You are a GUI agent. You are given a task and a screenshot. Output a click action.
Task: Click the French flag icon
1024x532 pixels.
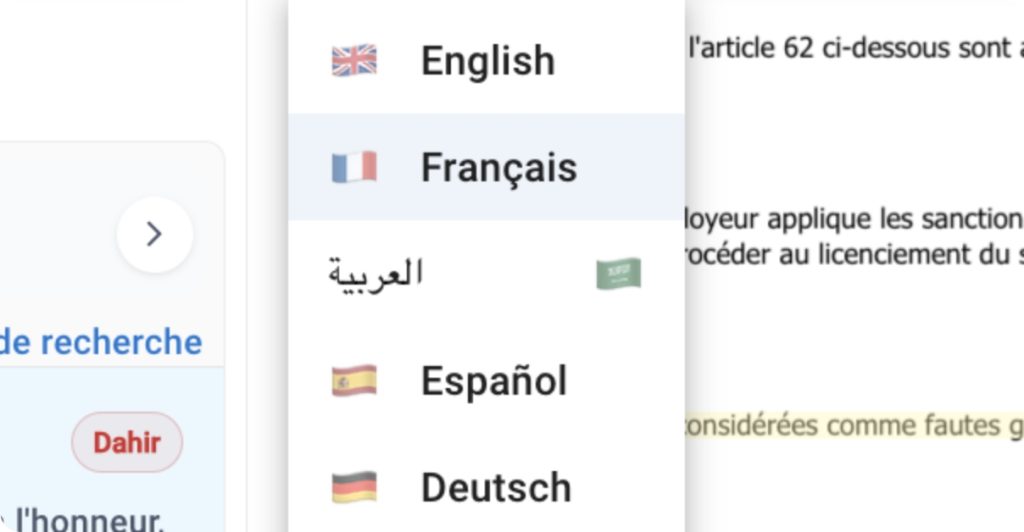(x=354, y=167)
